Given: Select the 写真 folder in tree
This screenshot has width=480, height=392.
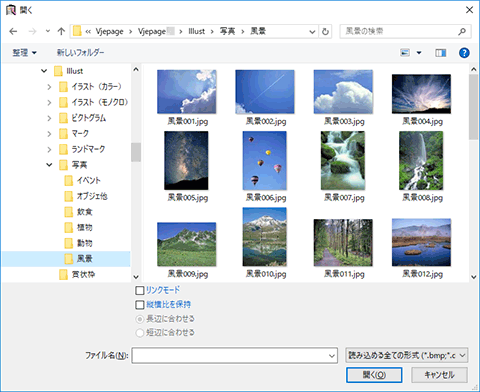Looking at the screenshot, I should [73, 165].
